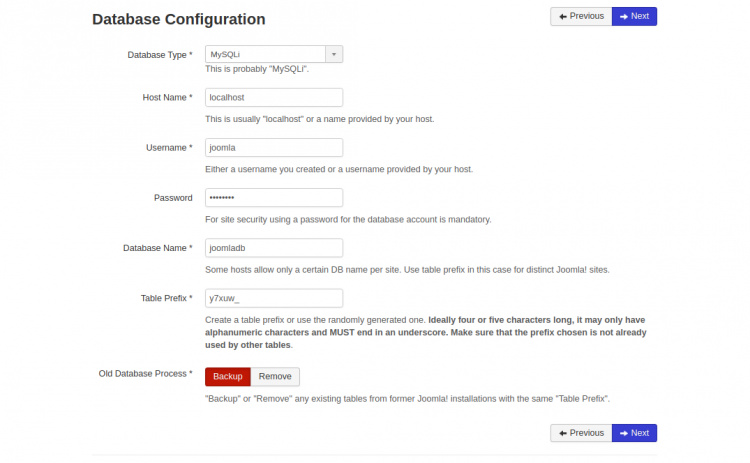Click the left arrow icon on bottom Previous
The width and height of the screenshot is (750, 463).
563,433
